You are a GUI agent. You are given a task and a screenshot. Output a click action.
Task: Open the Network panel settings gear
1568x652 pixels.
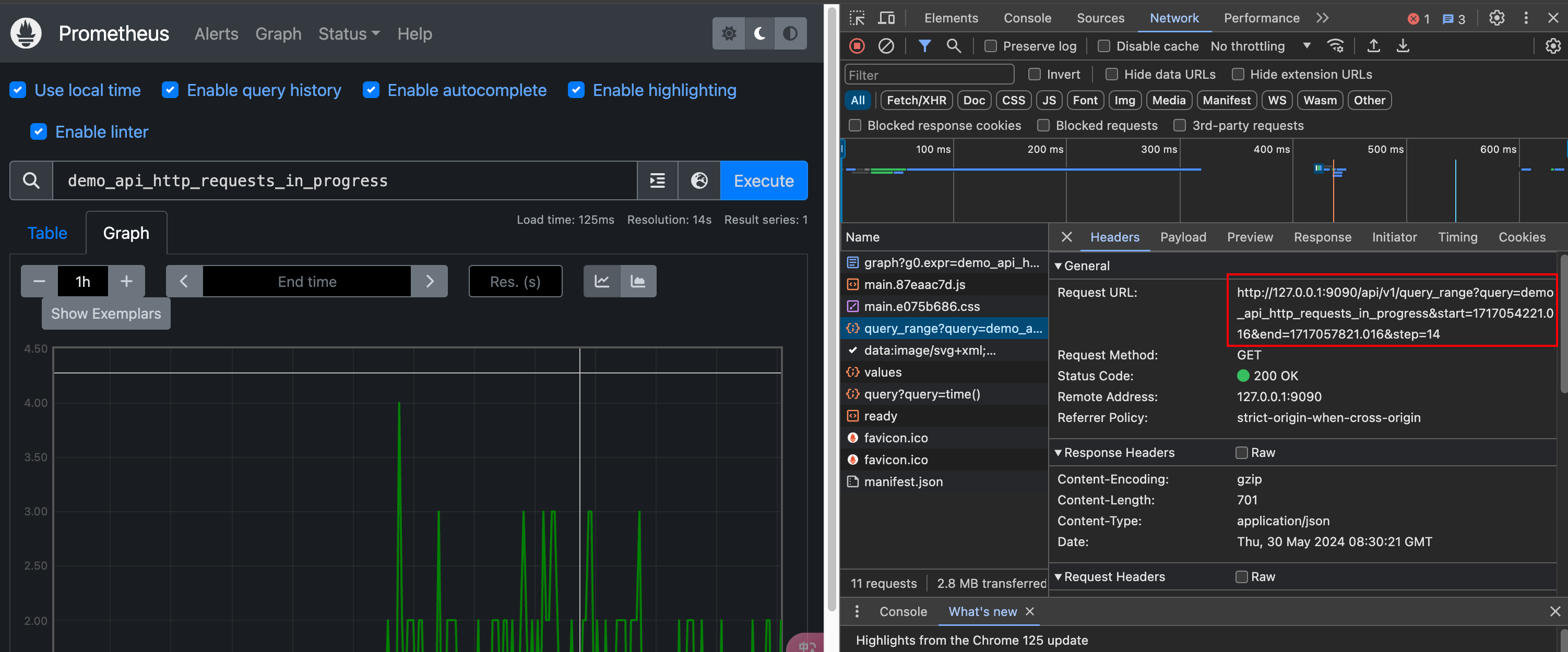click(1553, 46)
